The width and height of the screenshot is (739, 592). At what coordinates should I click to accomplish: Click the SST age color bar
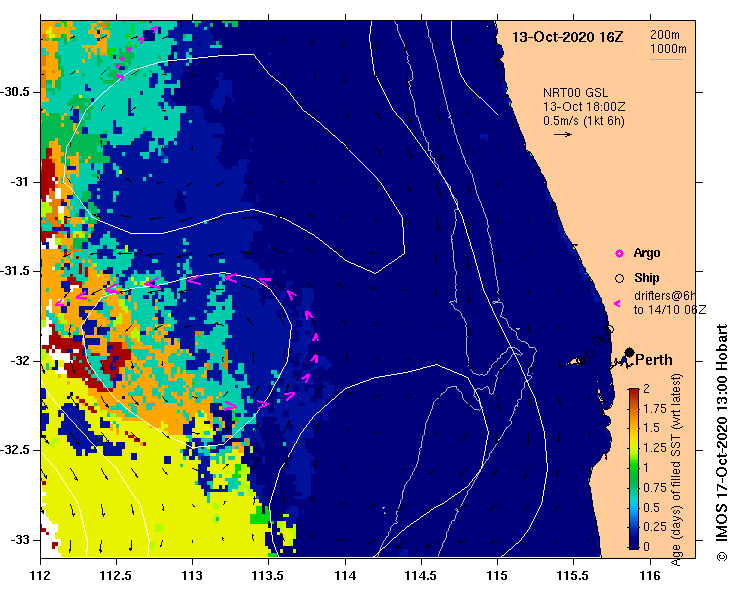[x=633, y=469]
